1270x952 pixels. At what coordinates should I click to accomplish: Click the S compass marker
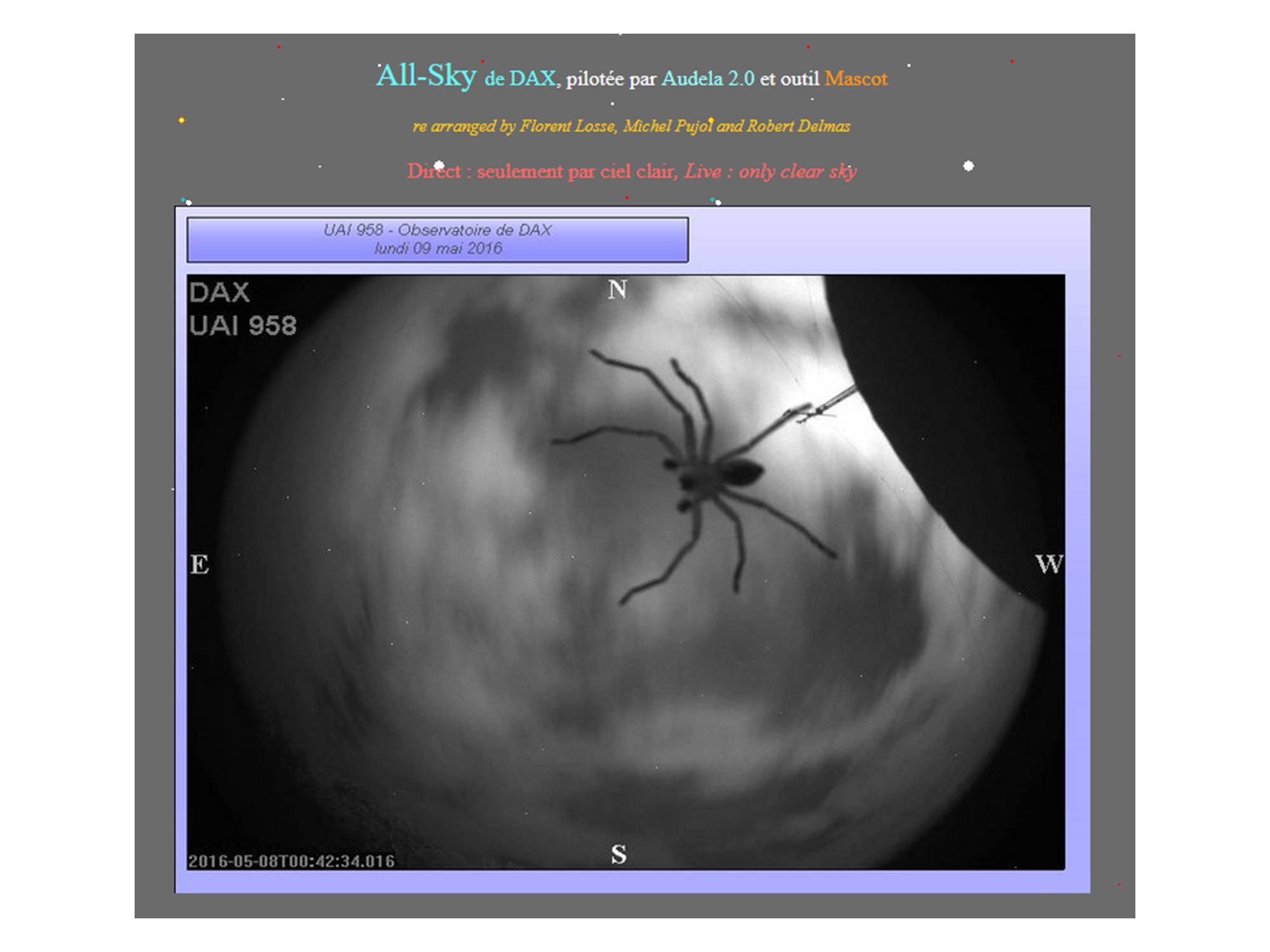[618, 854]
